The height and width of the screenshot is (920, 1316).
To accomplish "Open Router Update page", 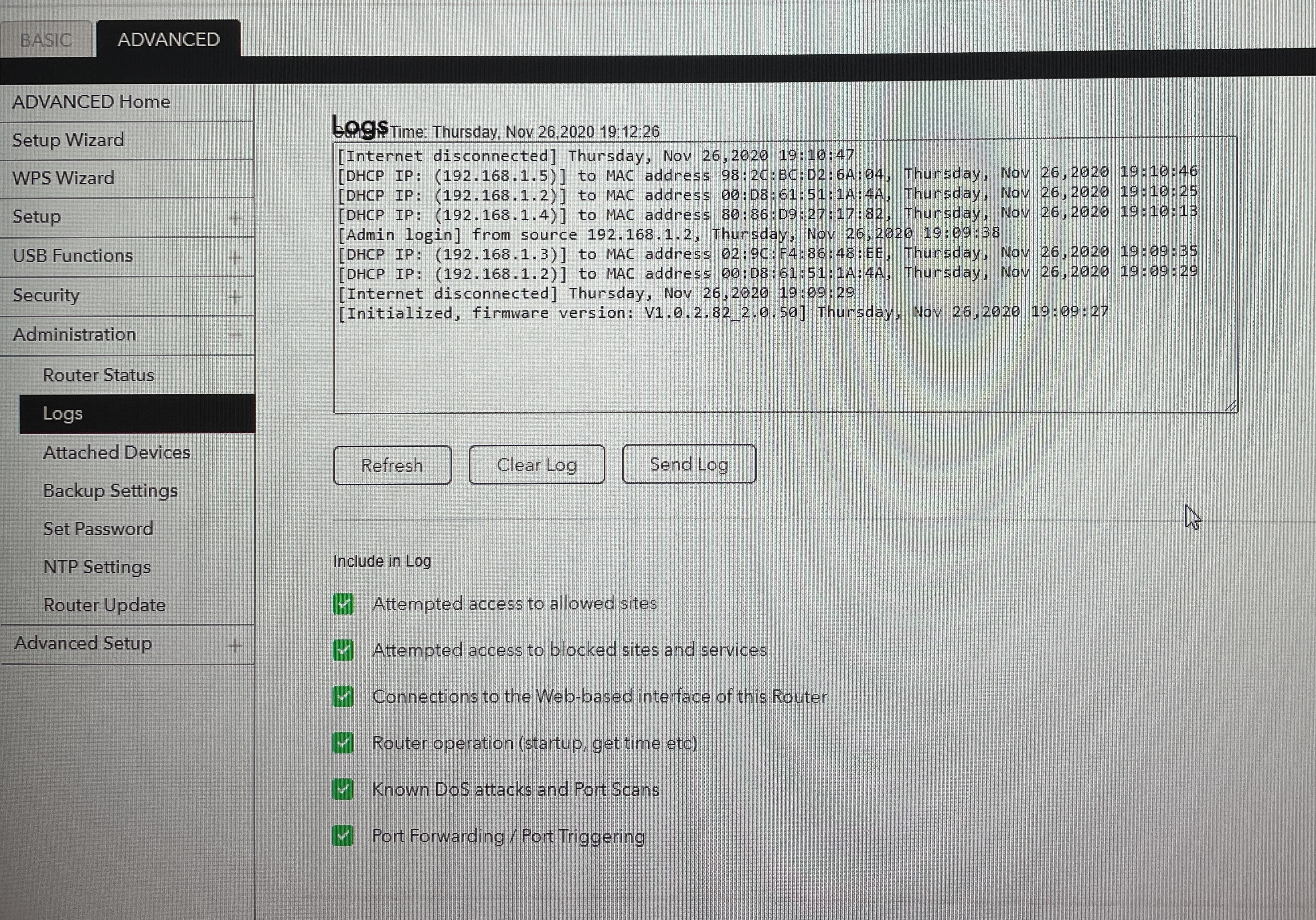I will point(104,605).
